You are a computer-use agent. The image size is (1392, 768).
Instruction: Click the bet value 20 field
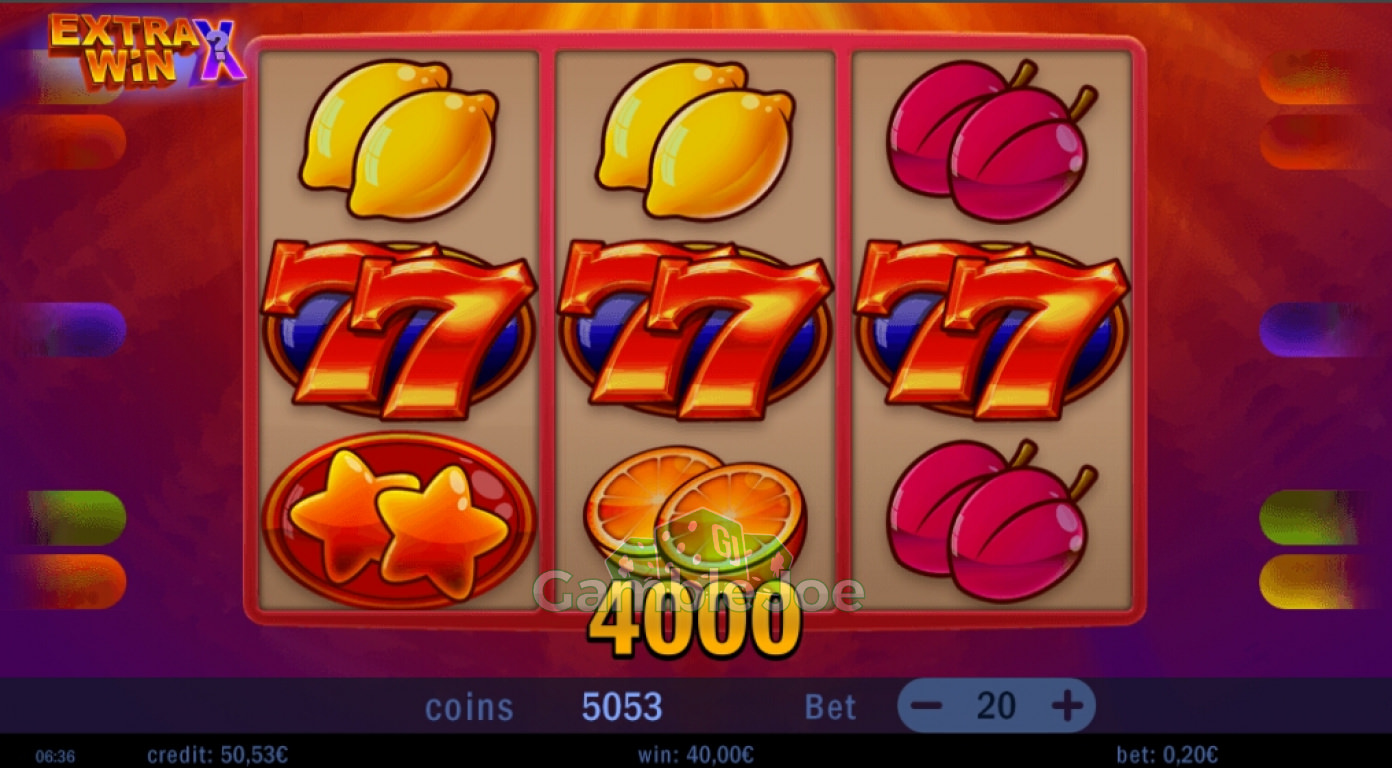(x=996, y=707)
